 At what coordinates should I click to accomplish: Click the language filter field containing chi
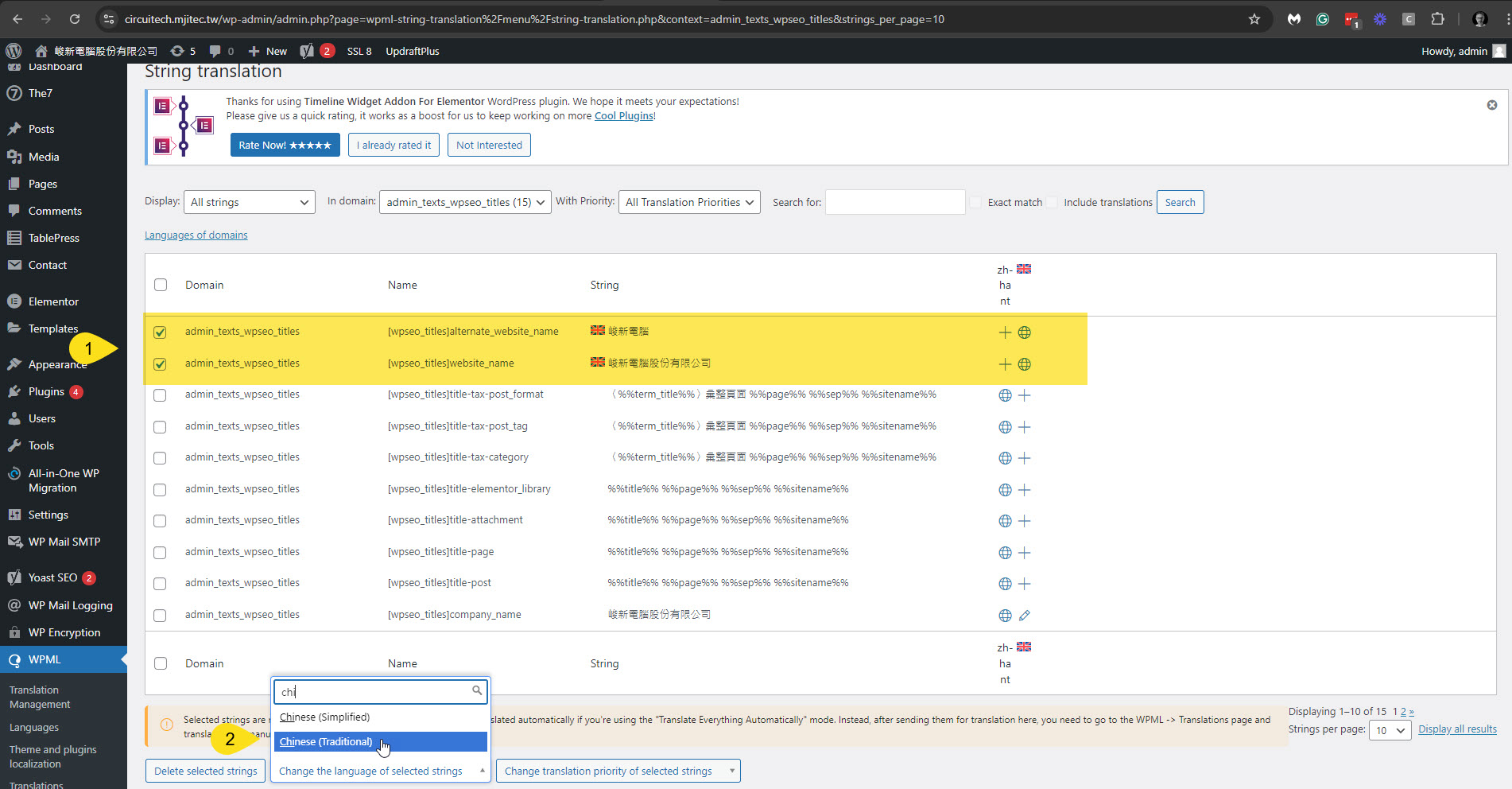tap(381, 692)
